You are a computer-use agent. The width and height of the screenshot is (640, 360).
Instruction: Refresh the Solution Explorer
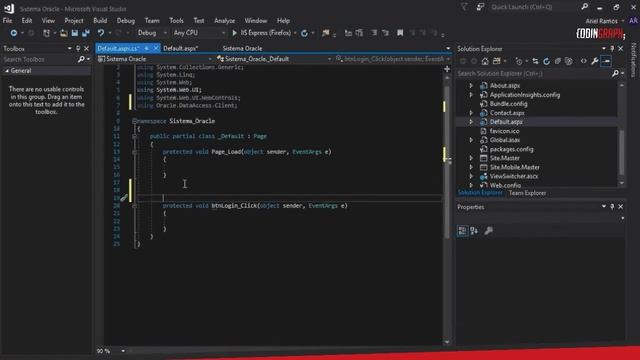(546, 61)
